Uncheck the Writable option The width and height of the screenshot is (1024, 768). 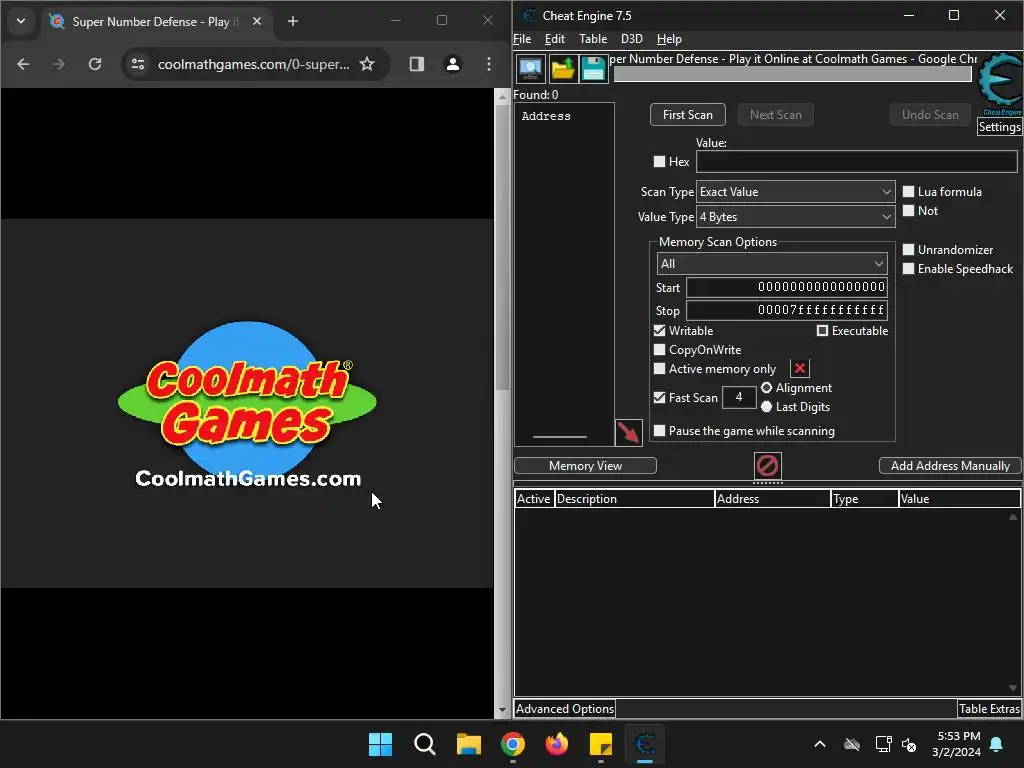660,330
